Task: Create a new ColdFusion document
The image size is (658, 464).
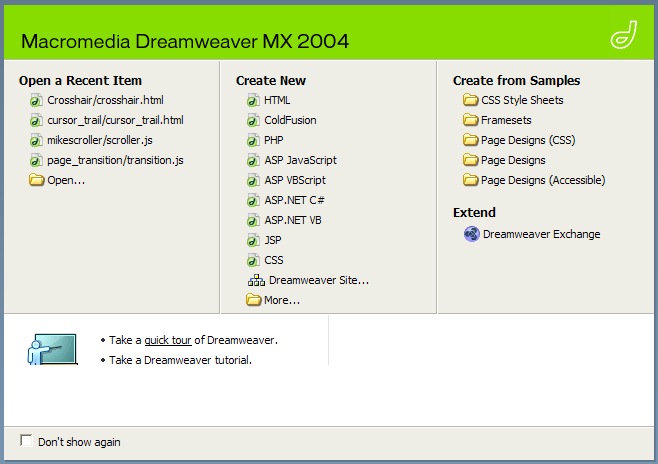Action: pos(290,120)
